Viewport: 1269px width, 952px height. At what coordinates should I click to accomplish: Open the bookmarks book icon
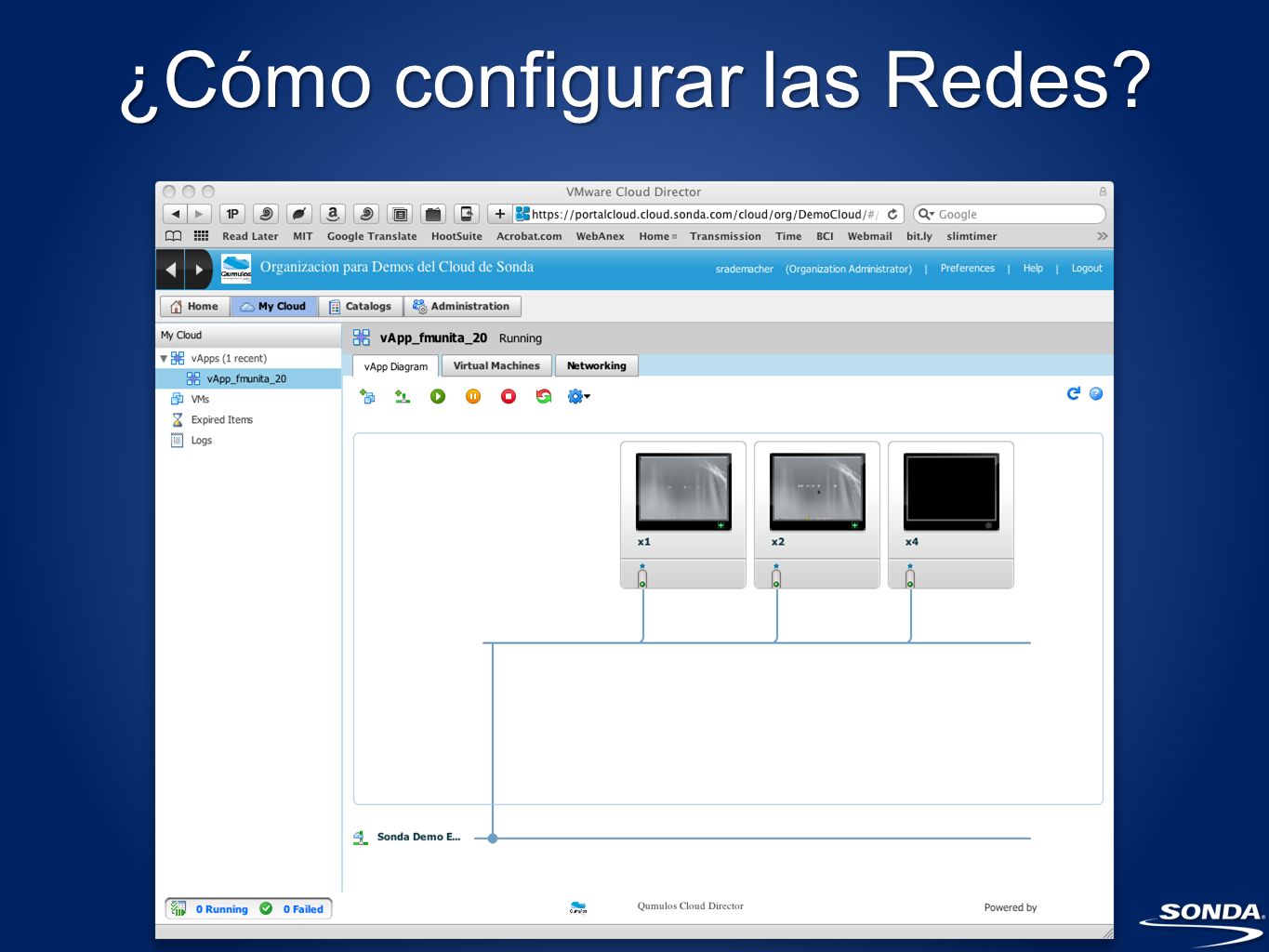pyautogui.click(x=174, y=236)
